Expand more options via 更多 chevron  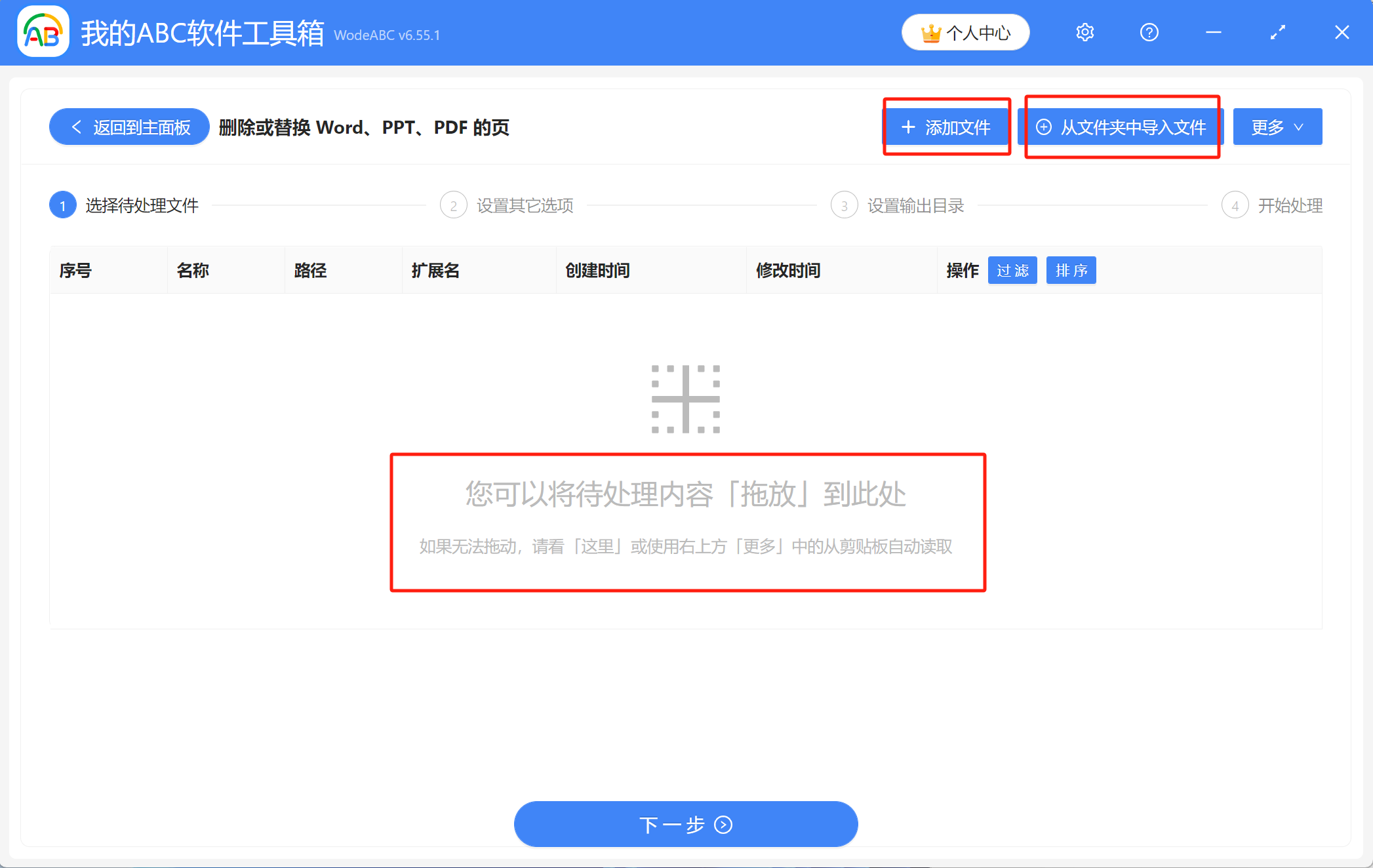[x=1298, y=128]
